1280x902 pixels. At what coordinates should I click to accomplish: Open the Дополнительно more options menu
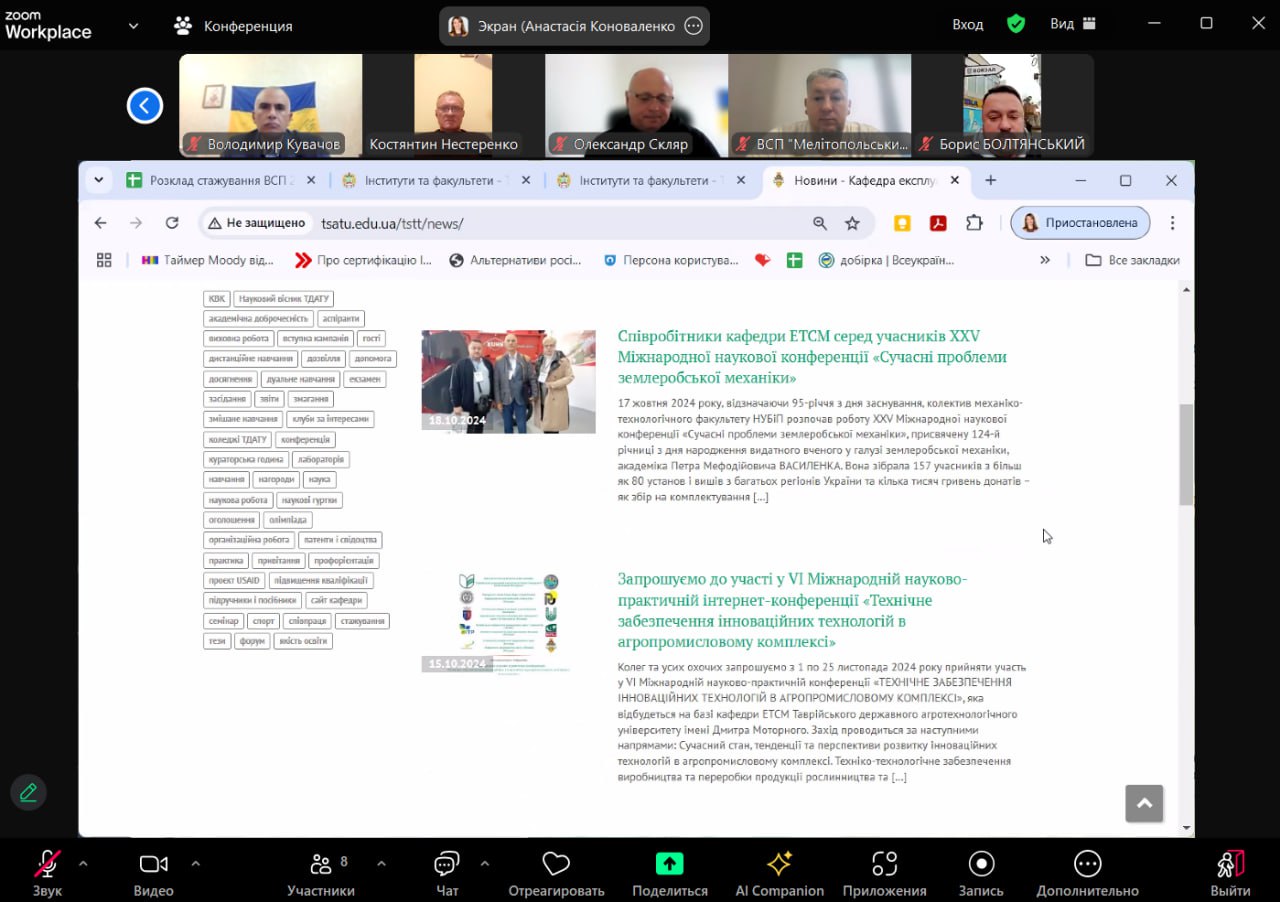pyautogui.click(x=1087, y=865)
